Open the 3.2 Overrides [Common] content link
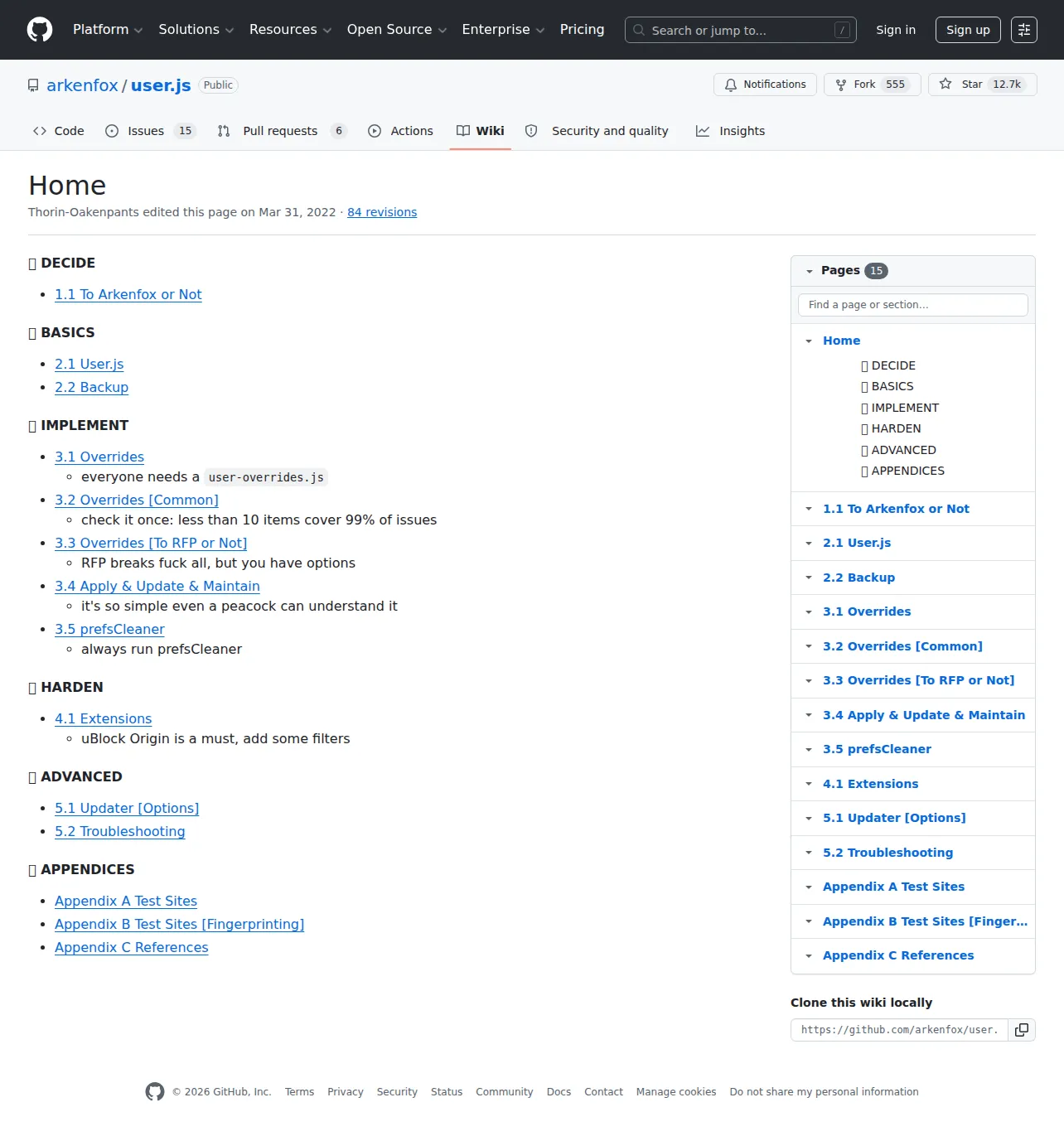Screen dimensions: 1064x1136 137,500
